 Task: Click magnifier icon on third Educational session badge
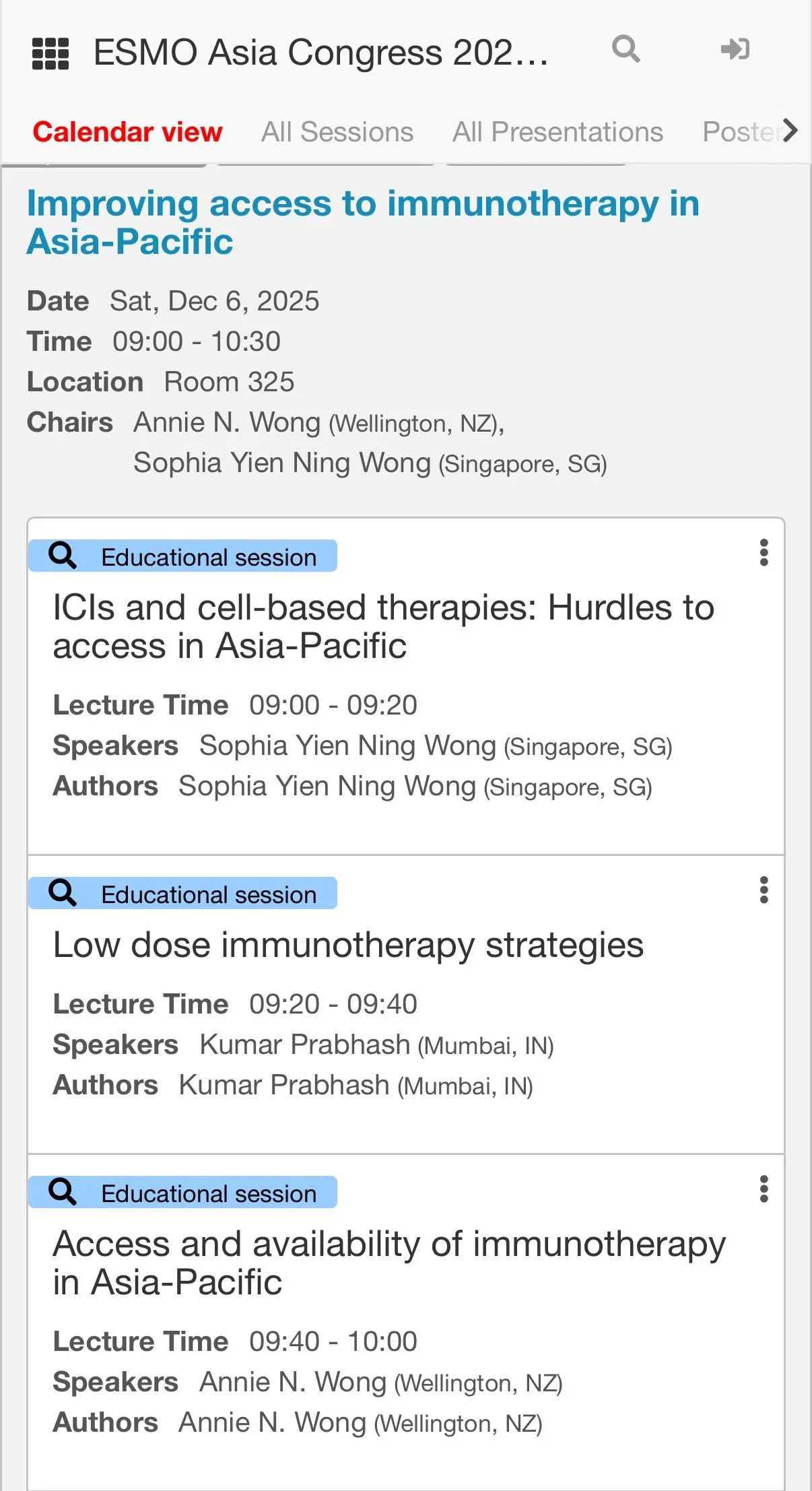(x=63, y=1191)
